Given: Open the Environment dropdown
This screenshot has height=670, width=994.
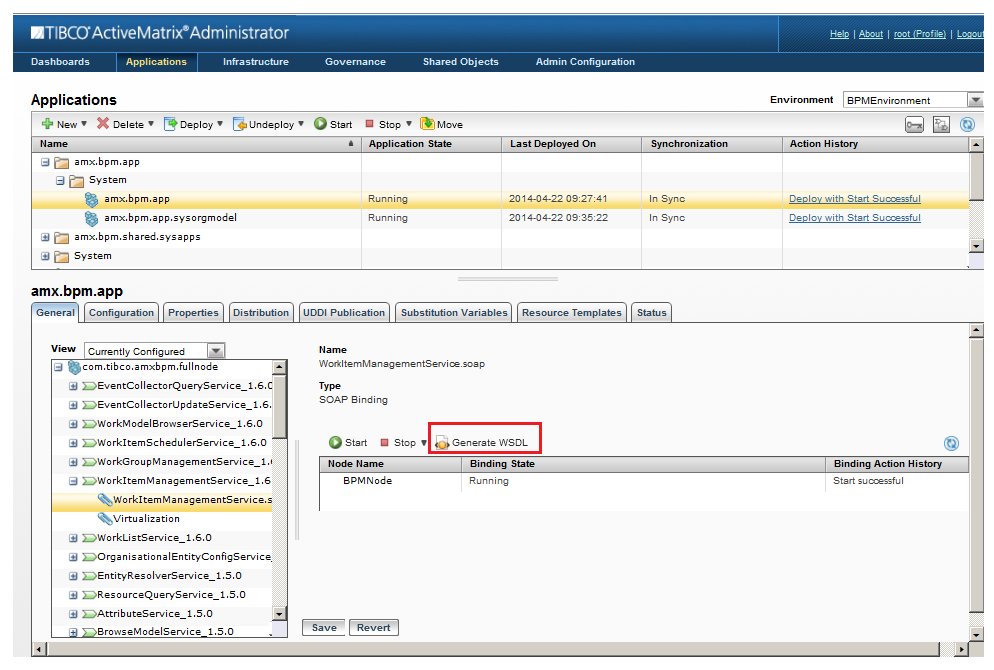Looking at the screenshot, I should pos(975,100).
